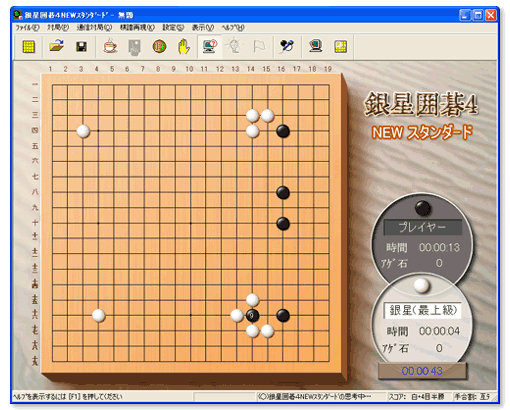510x410 pixels.
Task: Click the yellow board picture icon at the toolbar end
Action: pyautogui.click(x=340, y=46)
